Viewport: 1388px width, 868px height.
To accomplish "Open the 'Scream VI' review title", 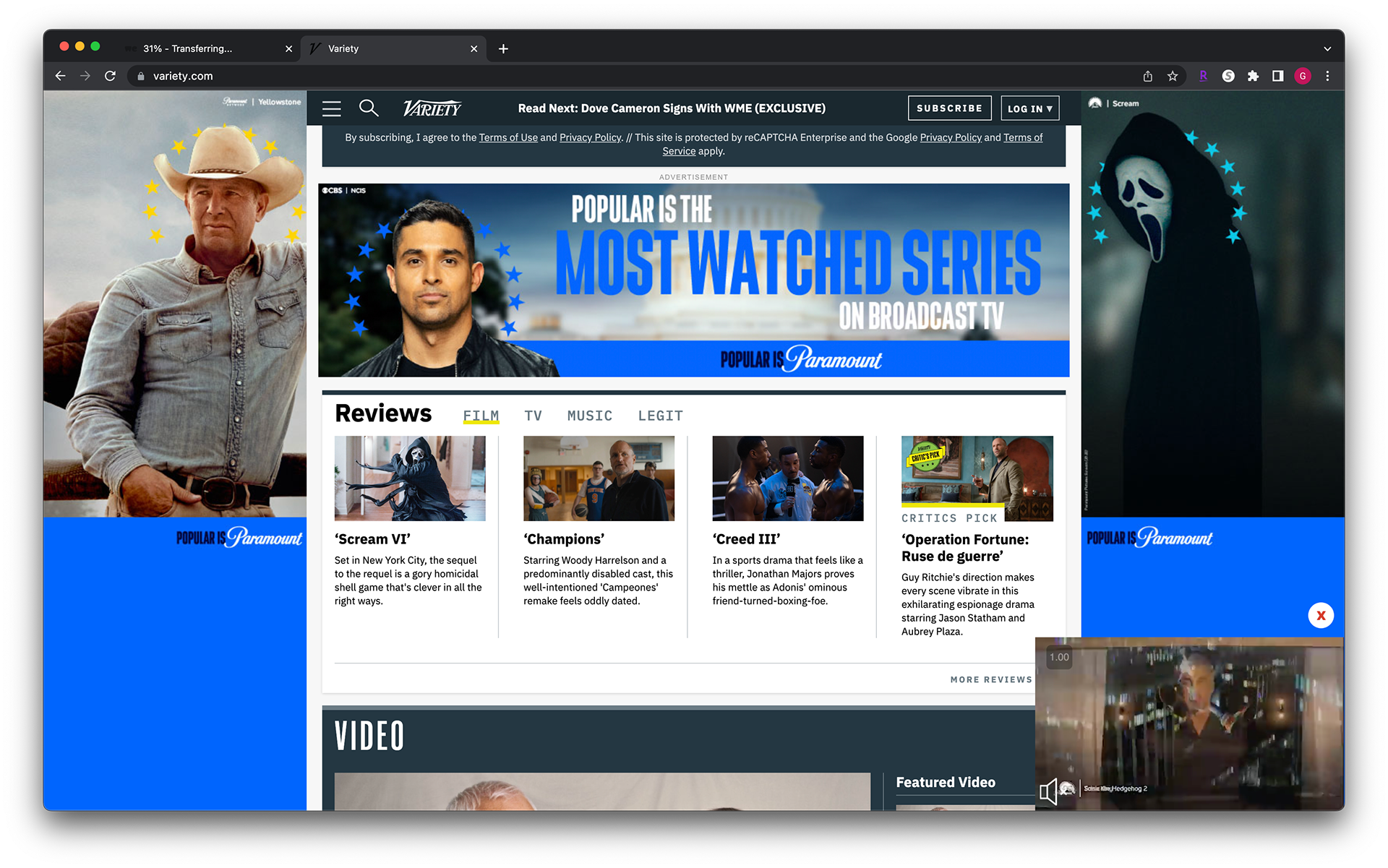I will [372, 539].
